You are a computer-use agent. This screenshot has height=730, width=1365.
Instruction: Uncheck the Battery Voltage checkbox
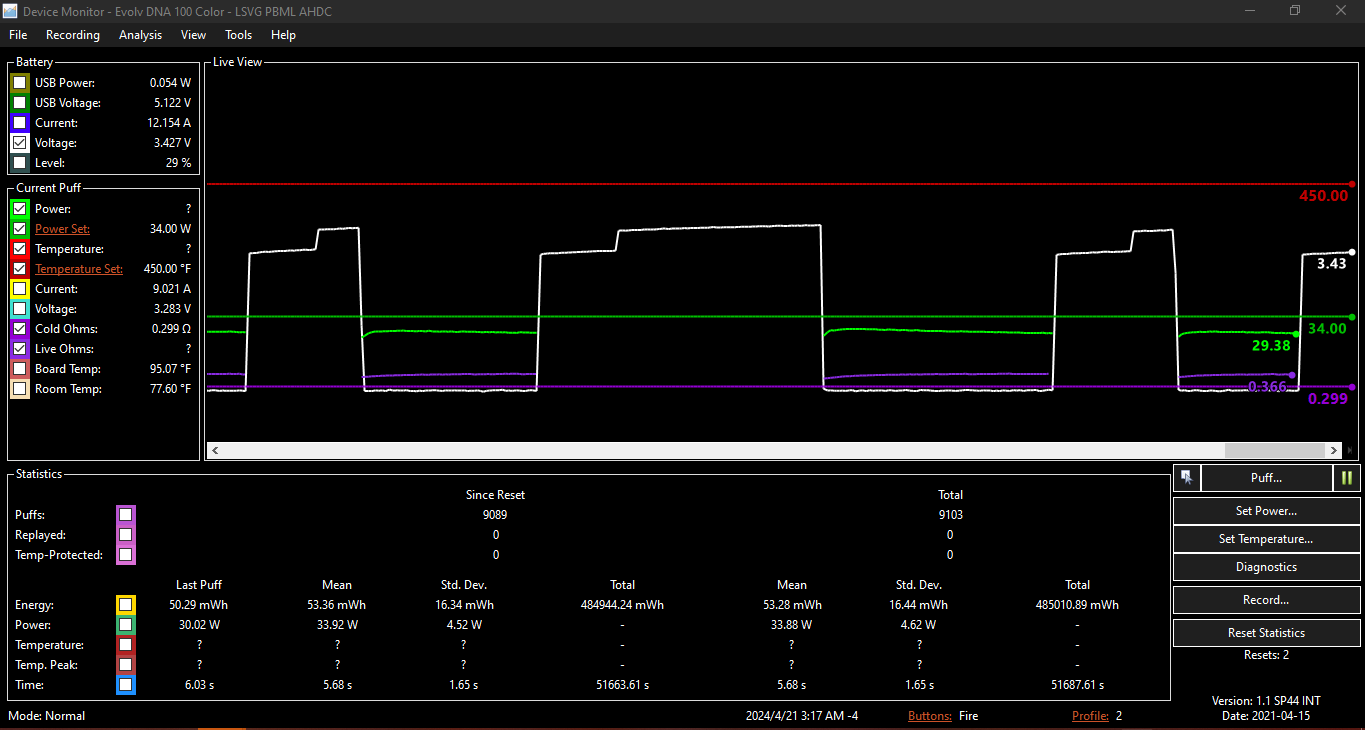coord(20,143)
